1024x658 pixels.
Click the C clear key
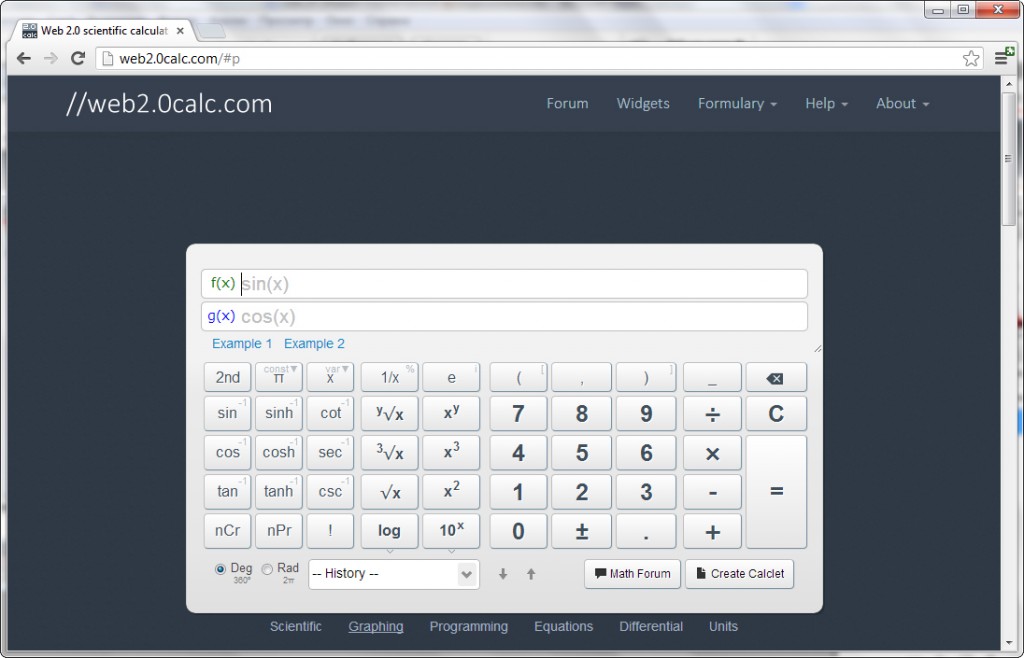[x=776, y=413]
